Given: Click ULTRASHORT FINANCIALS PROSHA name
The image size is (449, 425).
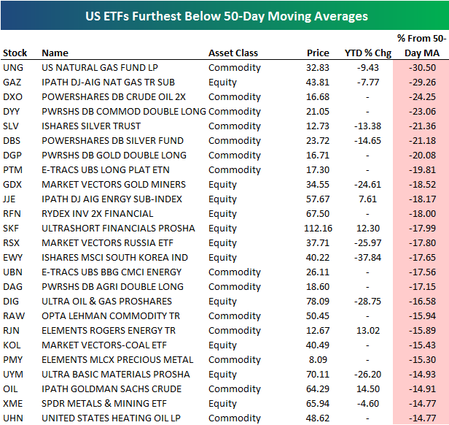Looking at the screenshot, I should tap(118, 228).
